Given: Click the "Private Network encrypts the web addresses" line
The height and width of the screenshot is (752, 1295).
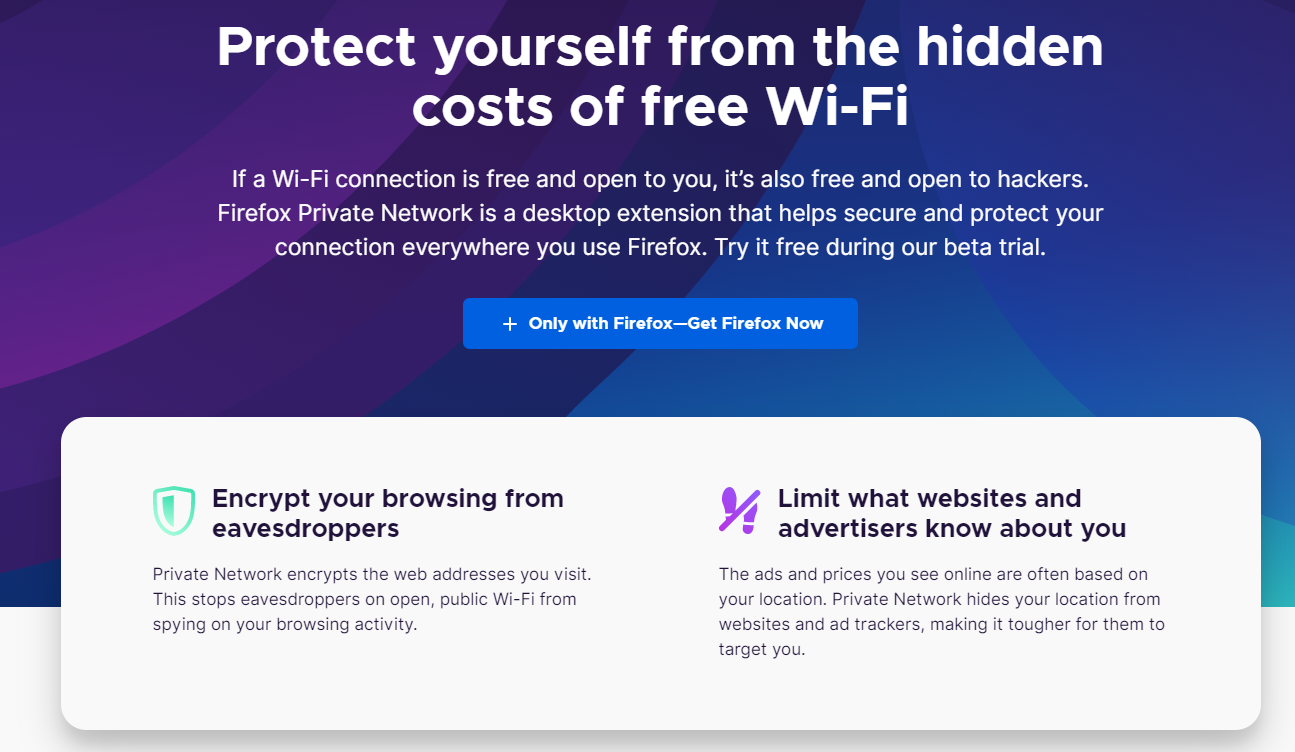Looking at the screenshot, I should pyautogui.click(x=372, y=575).
